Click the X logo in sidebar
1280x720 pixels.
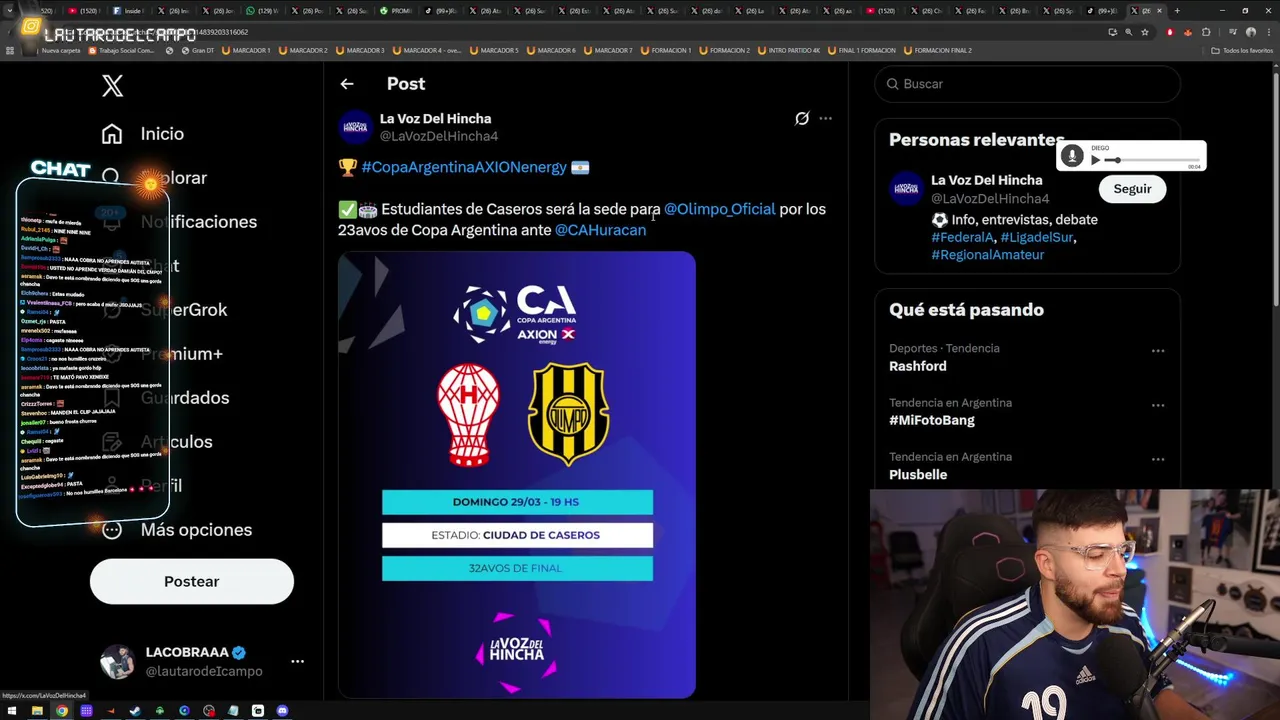(112, 86)
